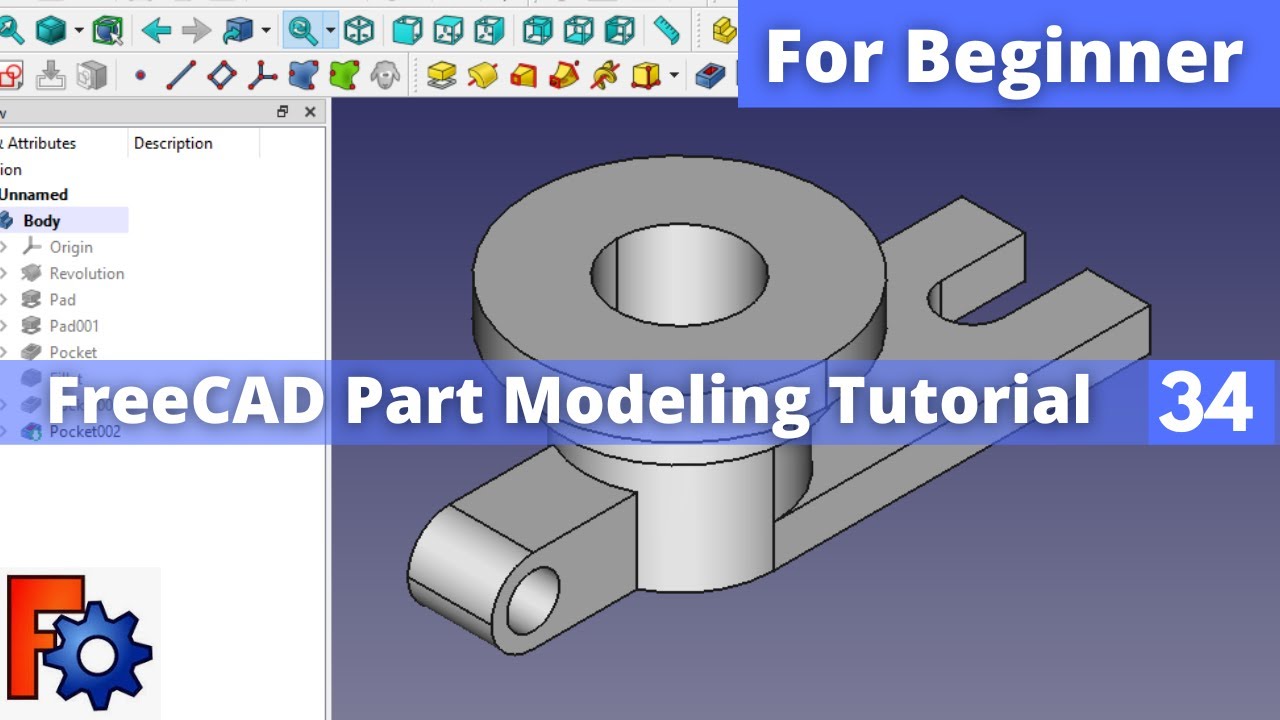The width and height of the screenshot is (1280, 720).
Task: Select Revolution feature in tree
Action: [x=87, y=273]
